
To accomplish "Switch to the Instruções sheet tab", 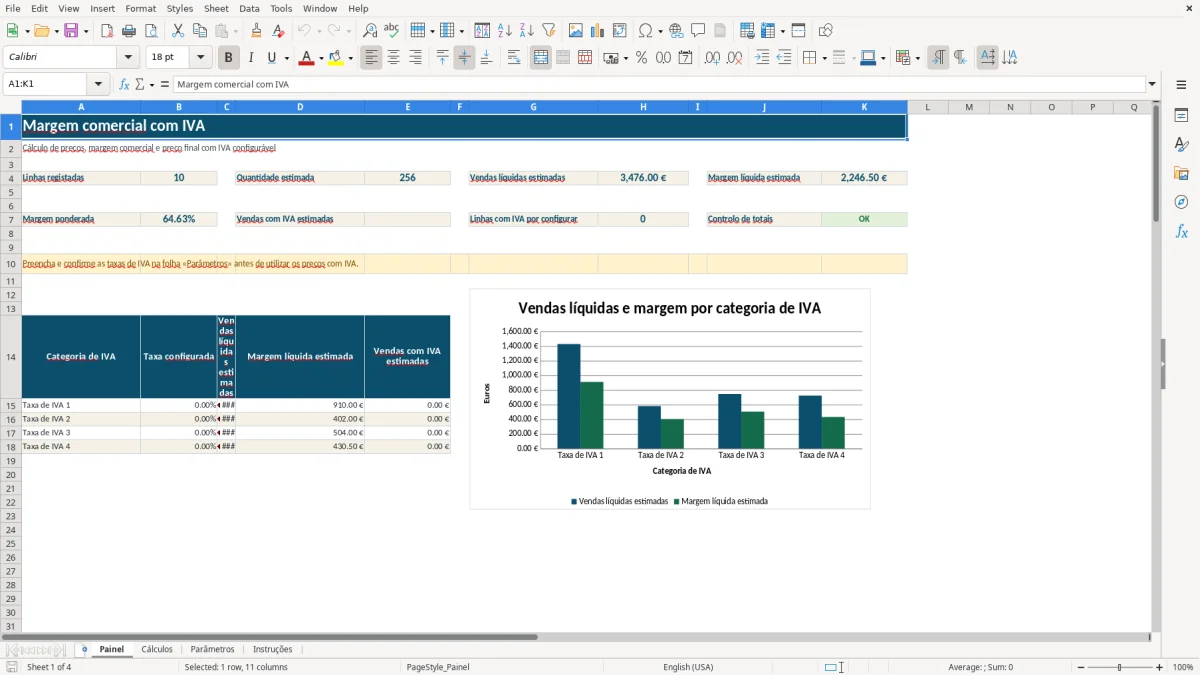I will [273, 649].
